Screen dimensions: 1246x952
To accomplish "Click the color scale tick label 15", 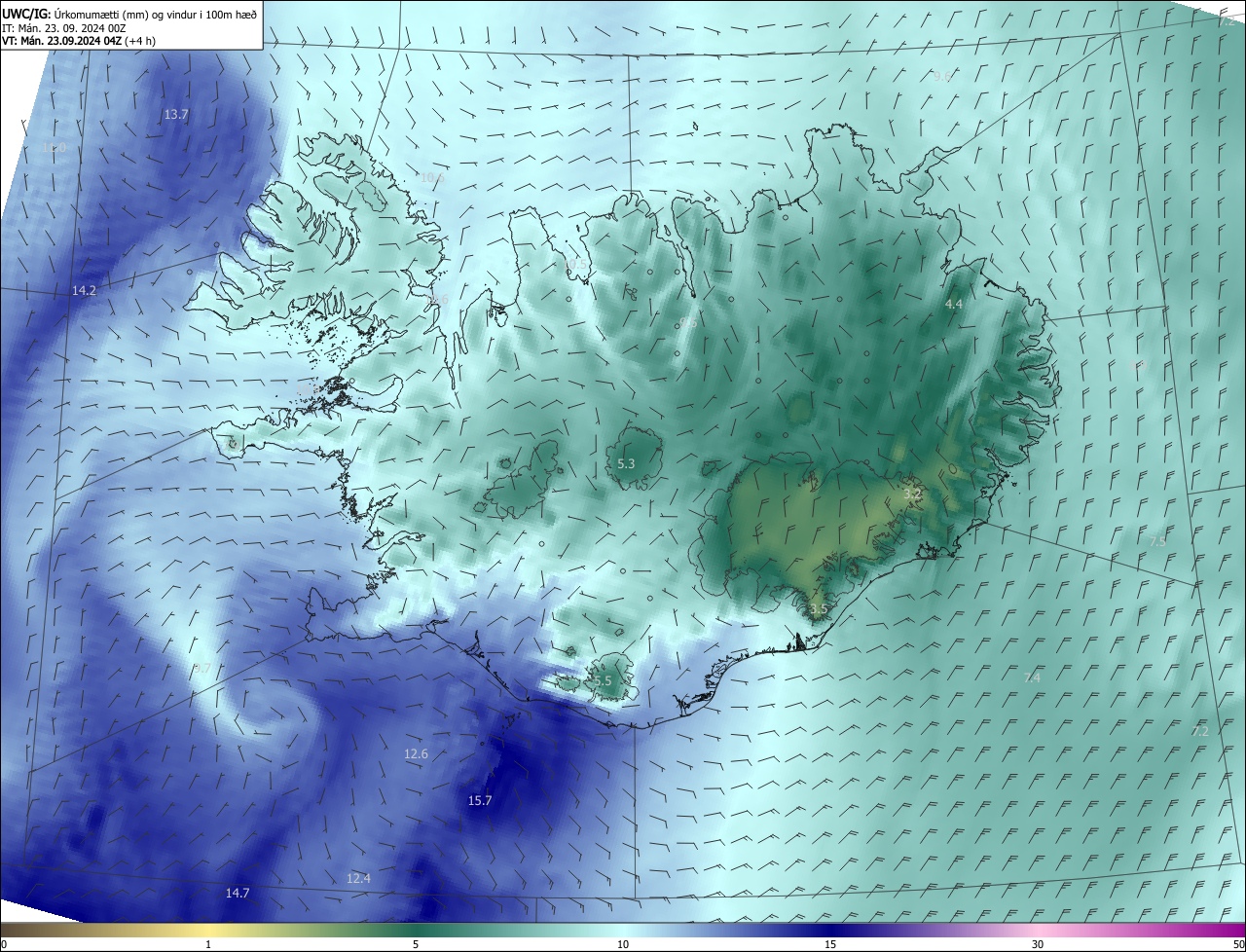I will 830,944.
